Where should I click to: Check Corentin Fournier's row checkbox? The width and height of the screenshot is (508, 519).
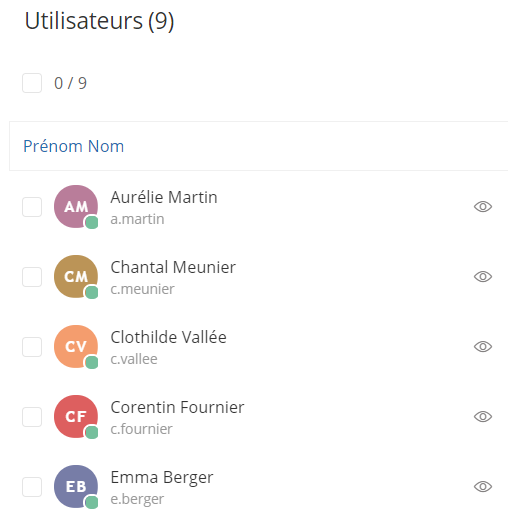(x=32, y=417)
